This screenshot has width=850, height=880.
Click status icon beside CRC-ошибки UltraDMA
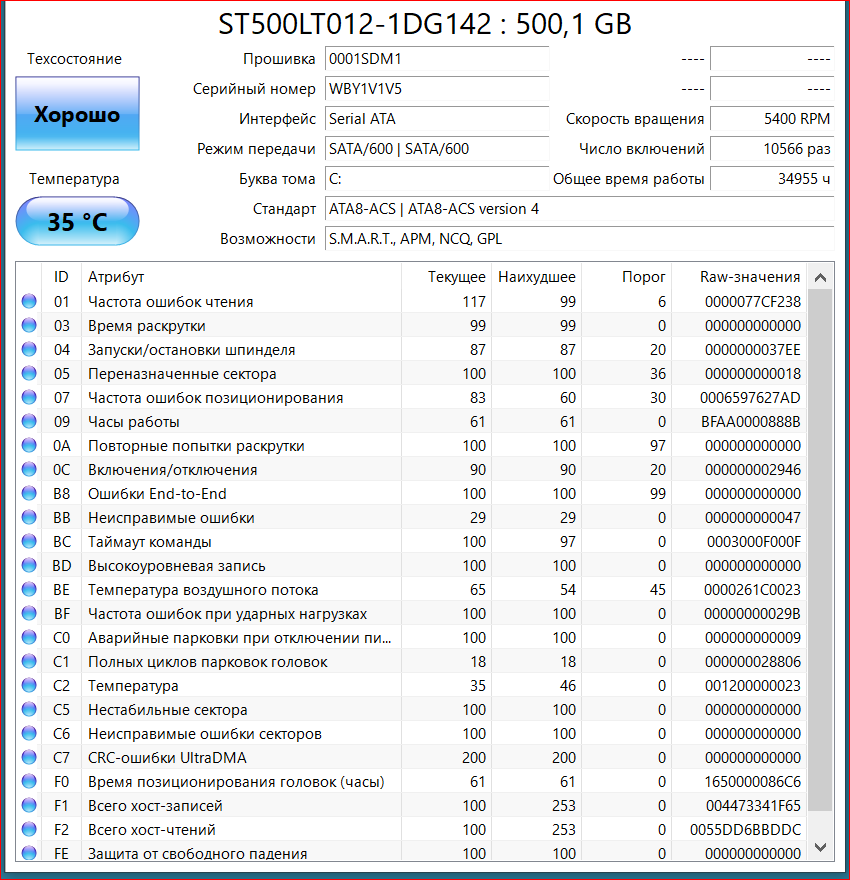[x=28, y=758]
